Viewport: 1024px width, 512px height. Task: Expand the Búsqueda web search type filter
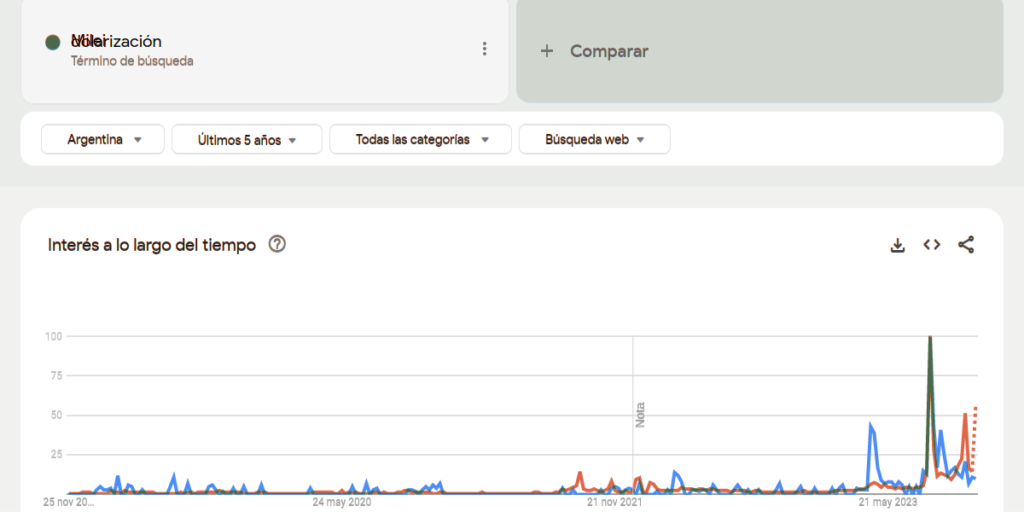click(x=594, y=140)
